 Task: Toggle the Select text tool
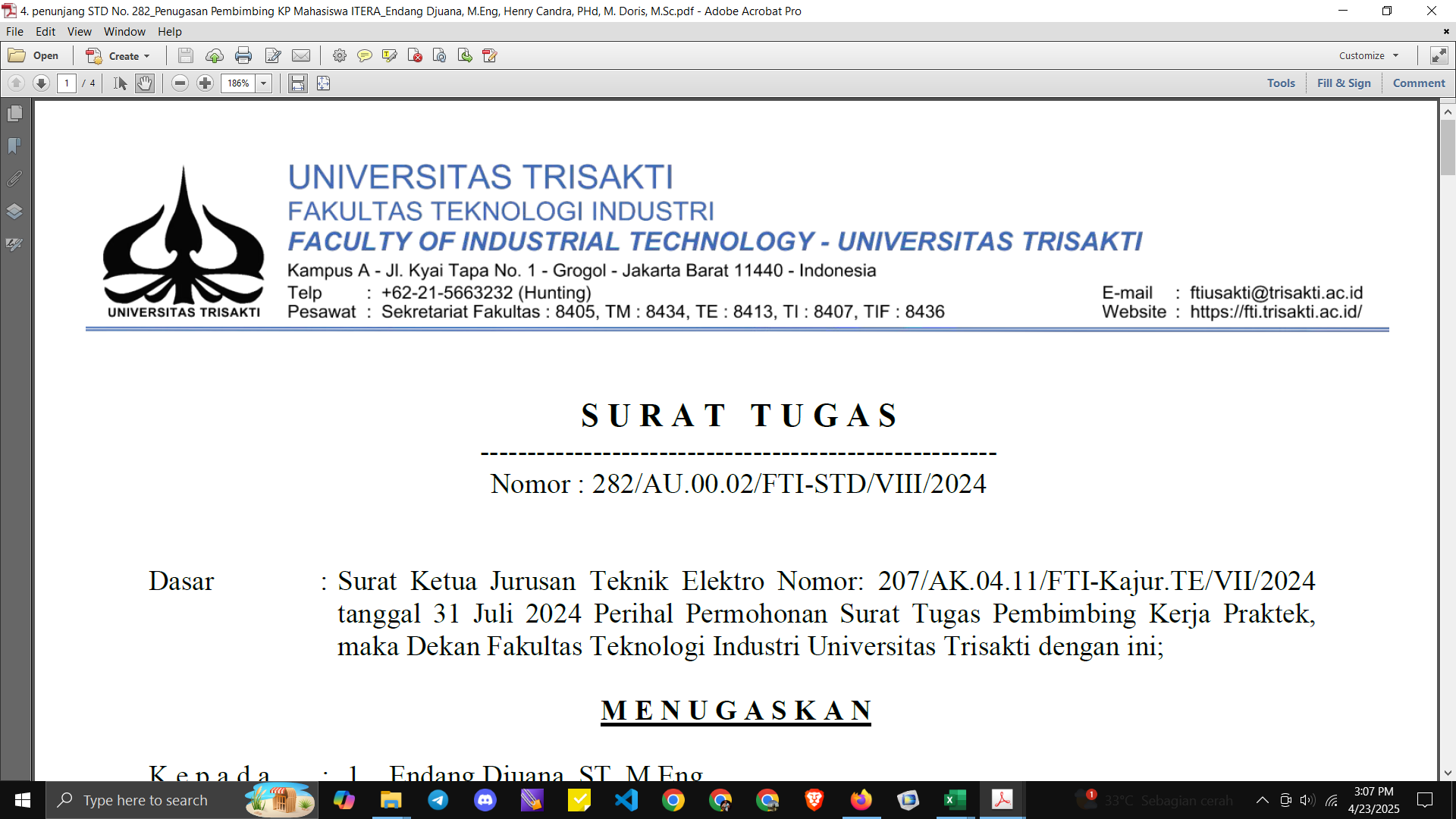coord(120,83)
